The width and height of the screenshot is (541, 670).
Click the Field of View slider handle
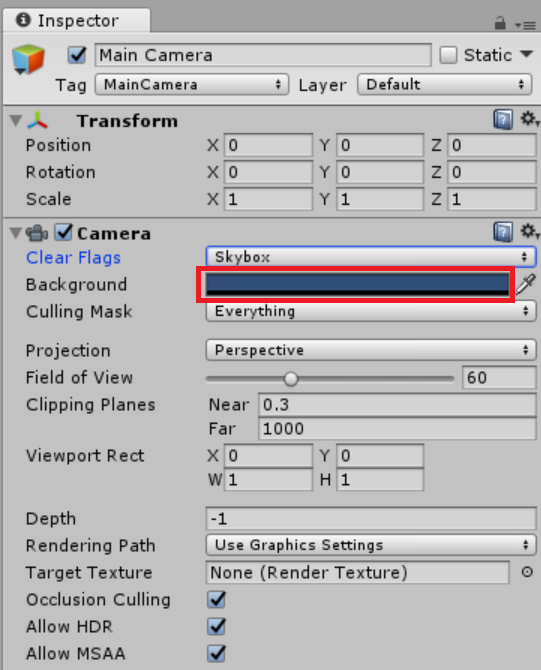click(291, 379)
